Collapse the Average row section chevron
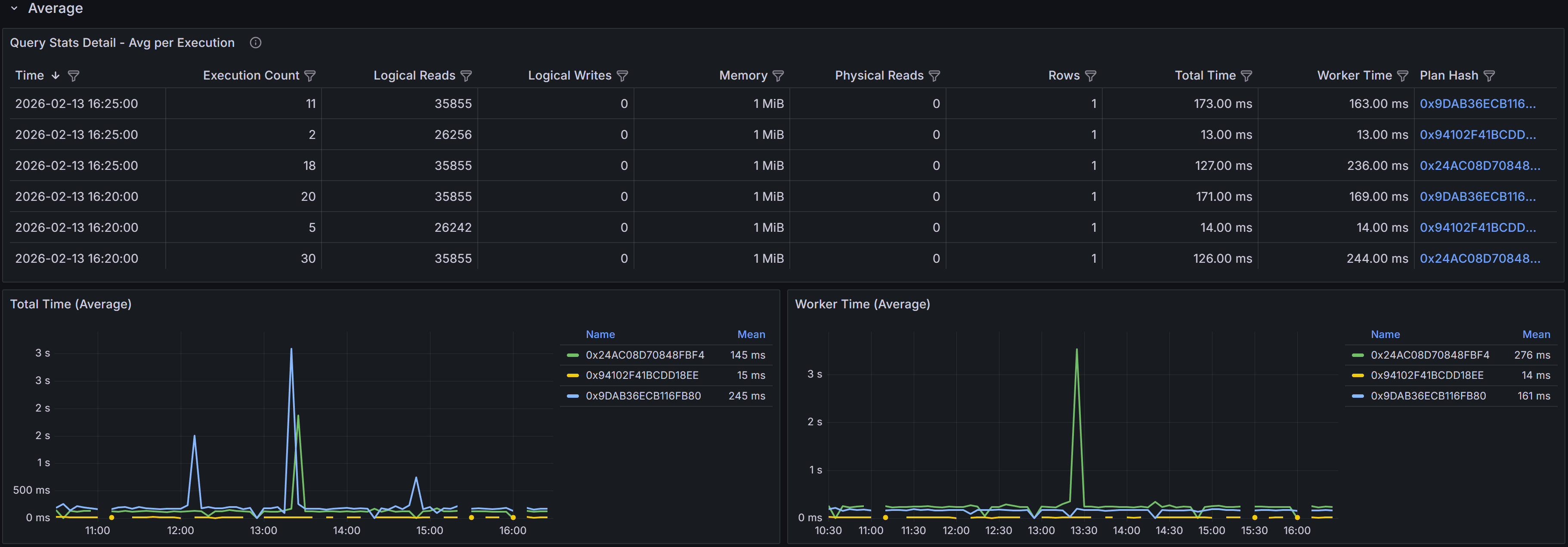This screenshot has height=547, width=1568. 14,9
